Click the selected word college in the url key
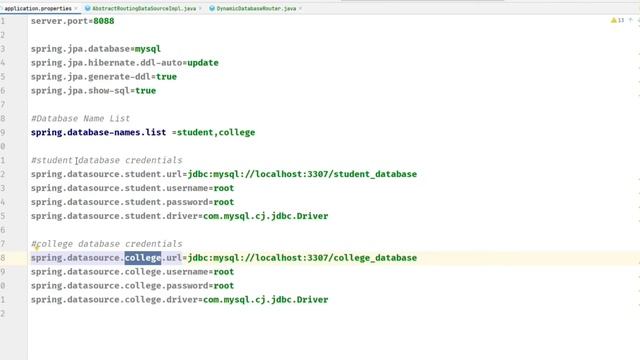 [143, 258]
